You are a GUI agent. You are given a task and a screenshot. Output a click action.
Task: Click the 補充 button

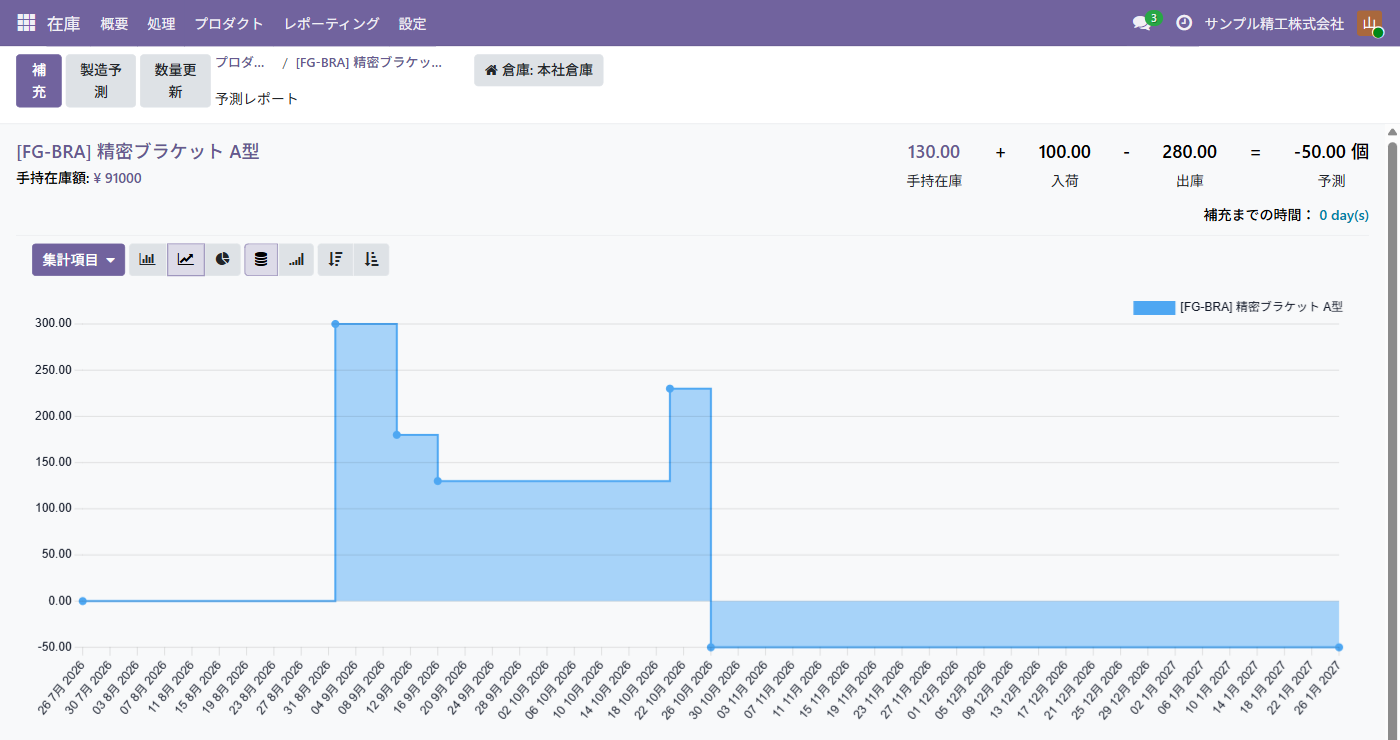click(x=39, y=81)
